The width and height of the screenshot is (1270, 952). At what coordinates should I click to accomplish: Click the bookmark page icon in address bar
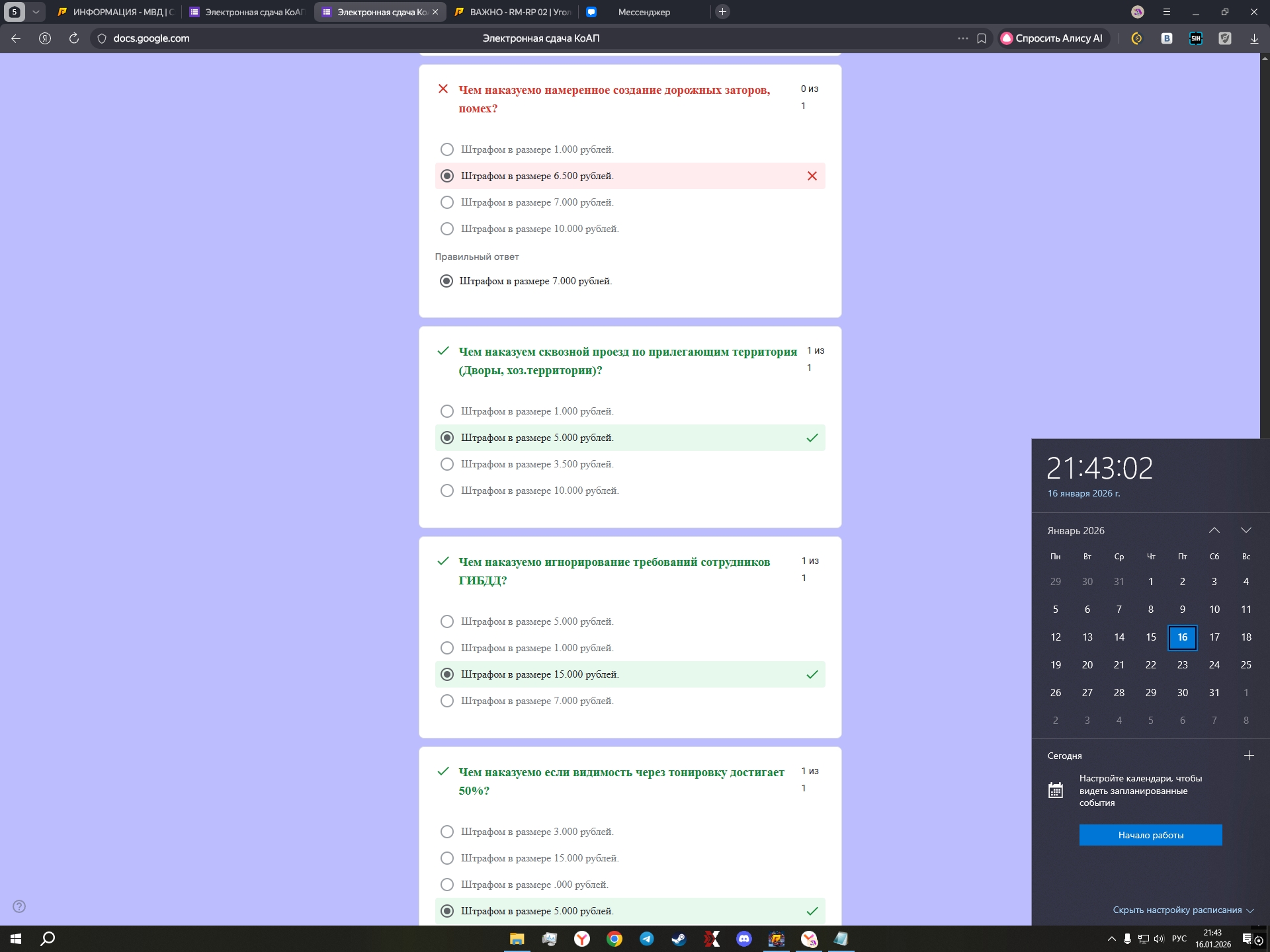(982, 38)
